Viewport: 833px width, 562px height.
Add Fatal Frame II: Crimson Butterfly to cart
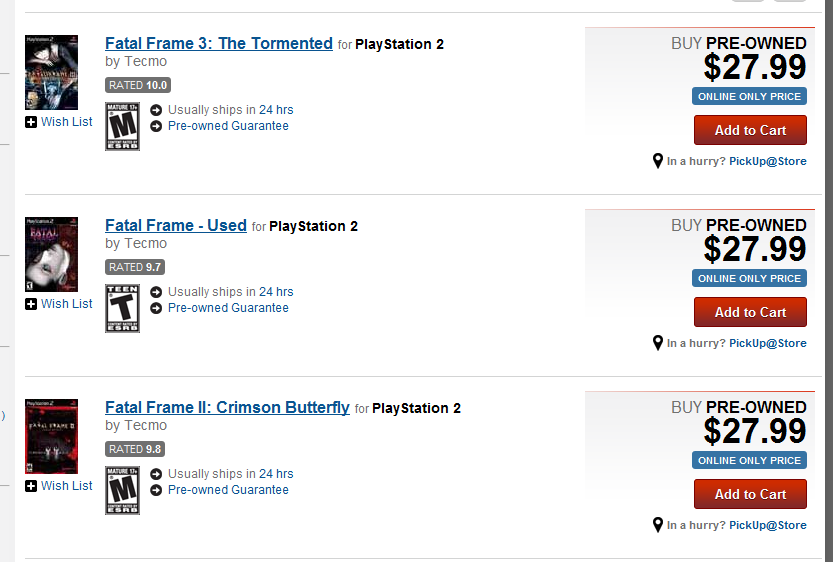pos(750,494)
